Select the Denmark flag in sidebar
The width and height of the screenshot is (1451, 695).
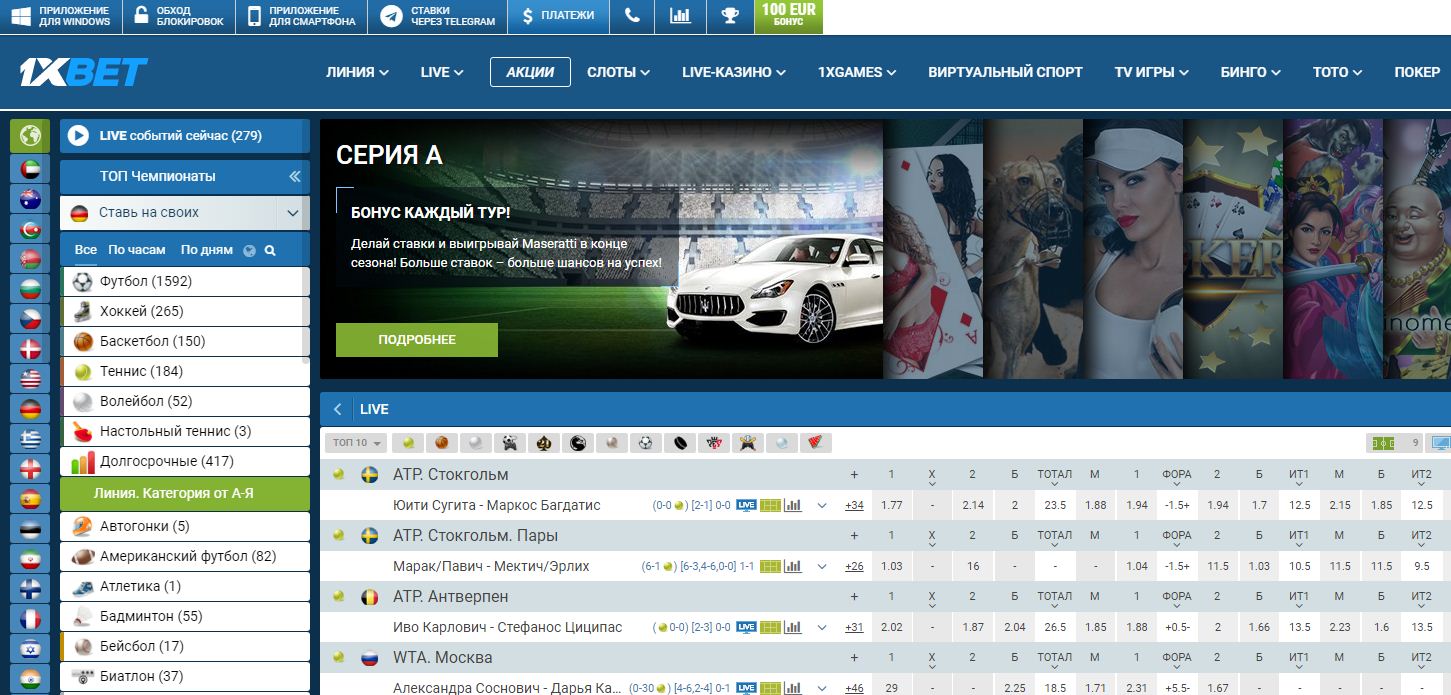click(x=30, y=349)
